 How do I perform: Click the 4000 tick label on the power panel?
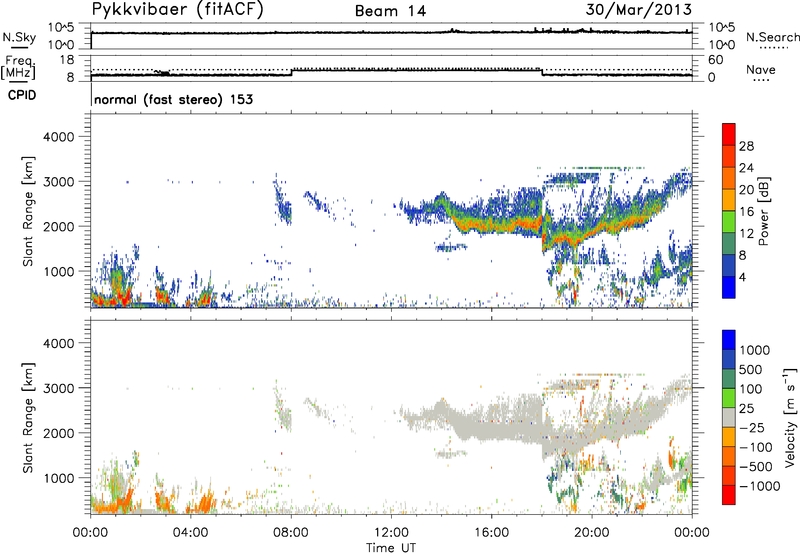[x=58, y=137]
